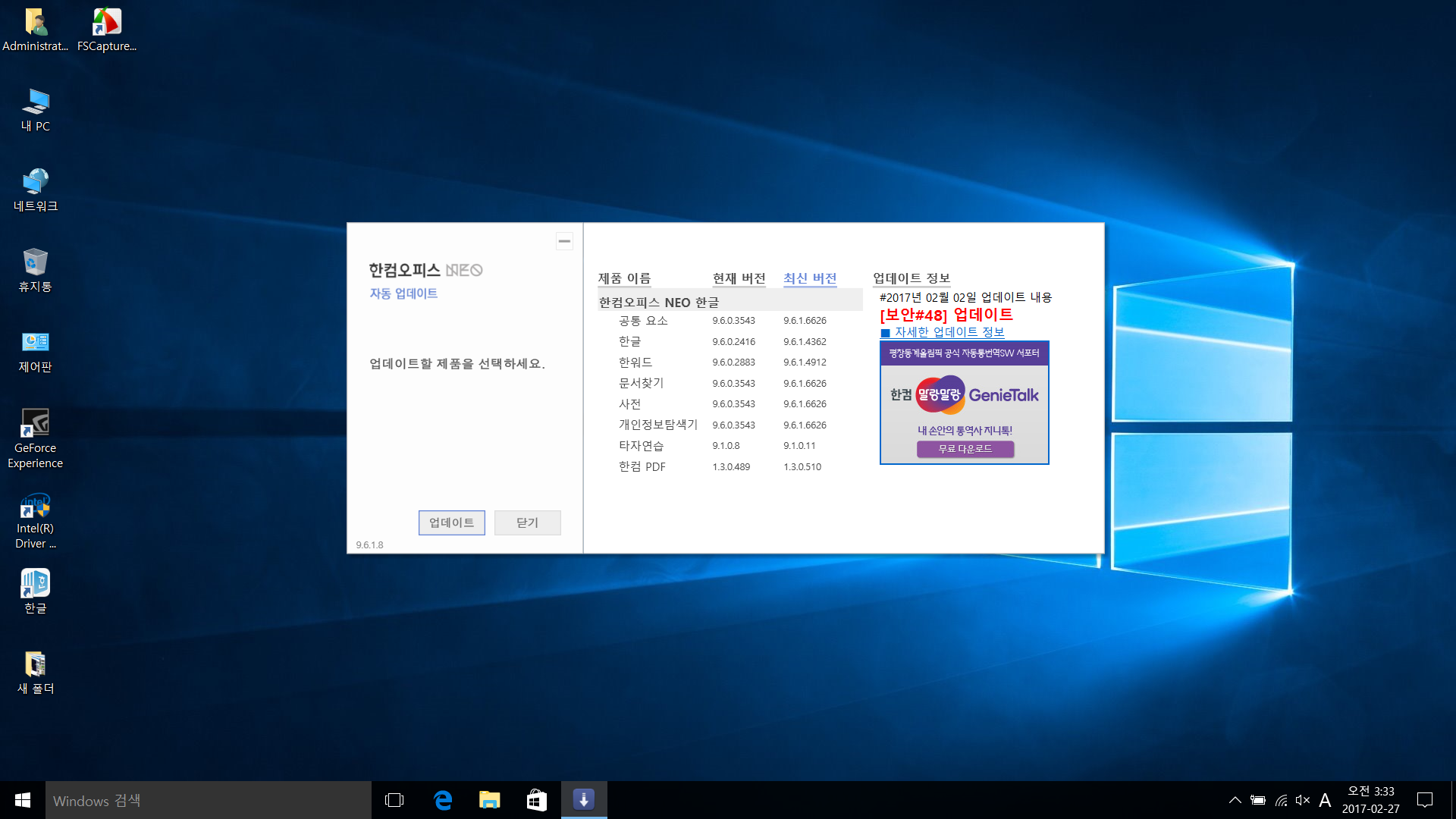Select the 한워드 row
1456x819 pixels.
(x=730, y=362)
